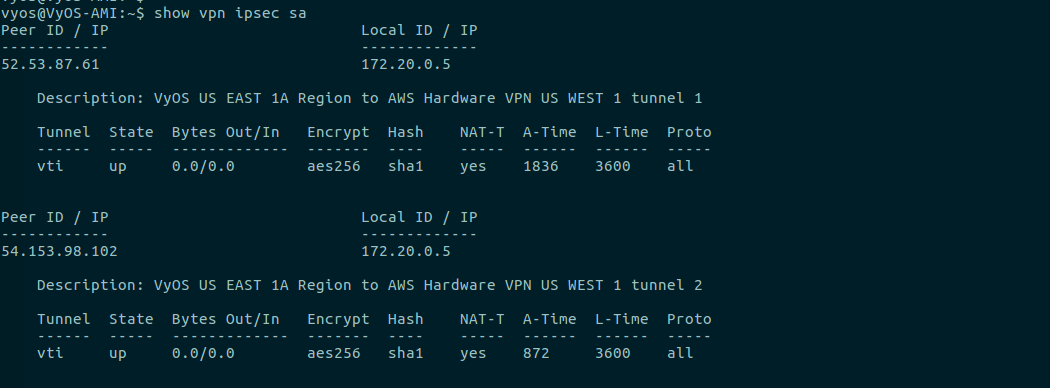The height and width of the screenshot is (388, 1050).
Task: Click the tunnel 1 description line
Action: click(370, 99)
